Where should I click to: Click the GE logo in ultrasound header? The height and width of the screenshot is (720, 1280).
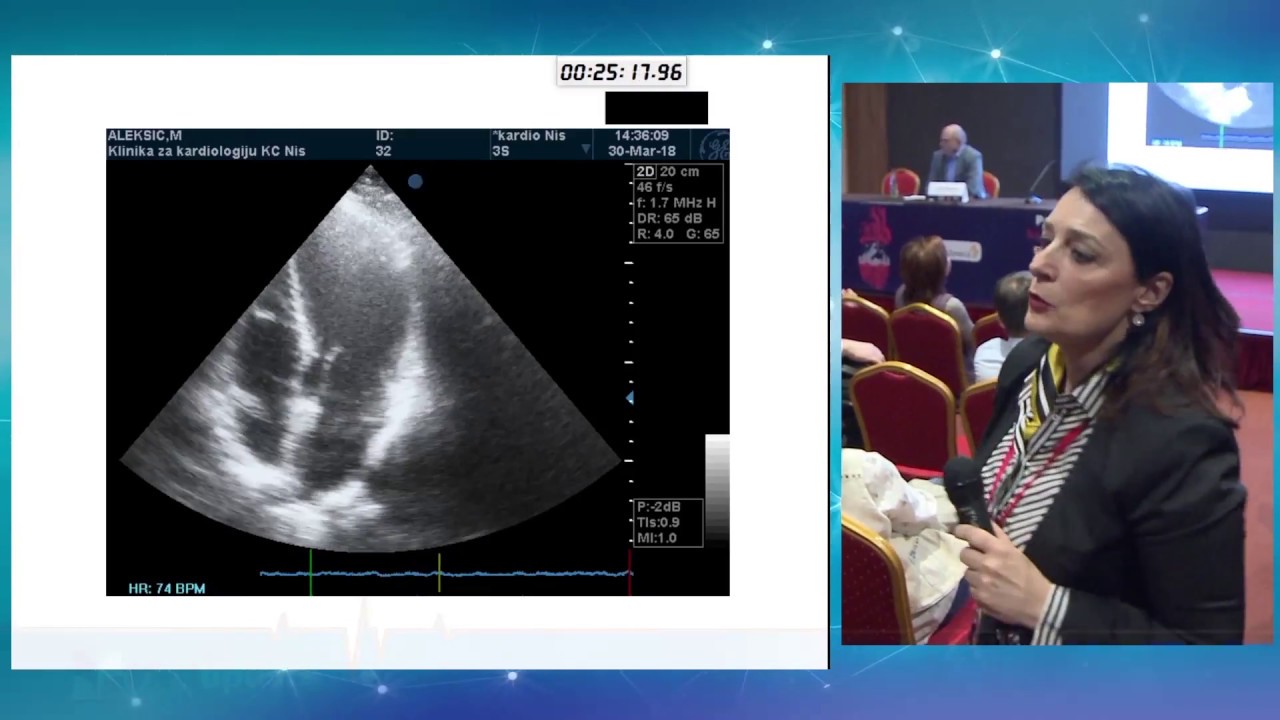[714, 145]
